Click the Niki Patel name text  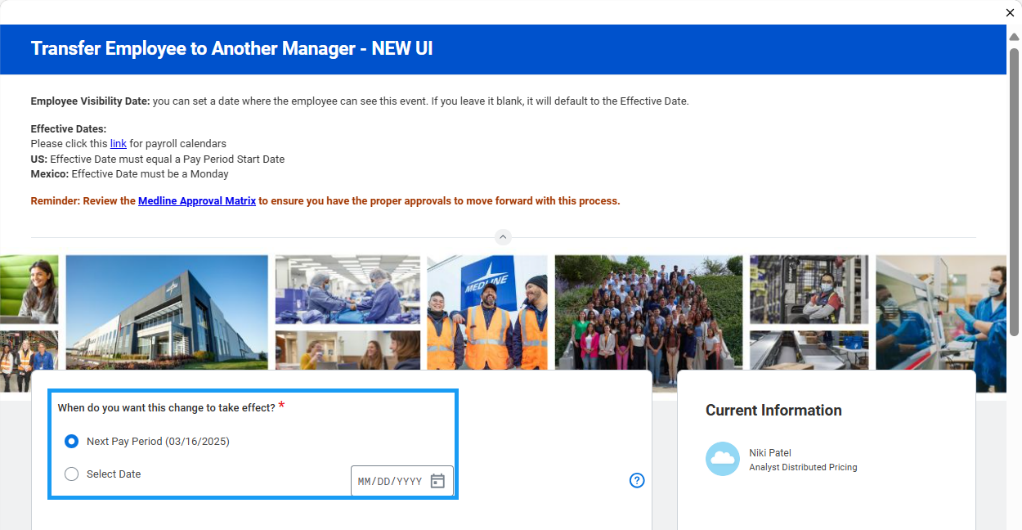coord(770,452)
